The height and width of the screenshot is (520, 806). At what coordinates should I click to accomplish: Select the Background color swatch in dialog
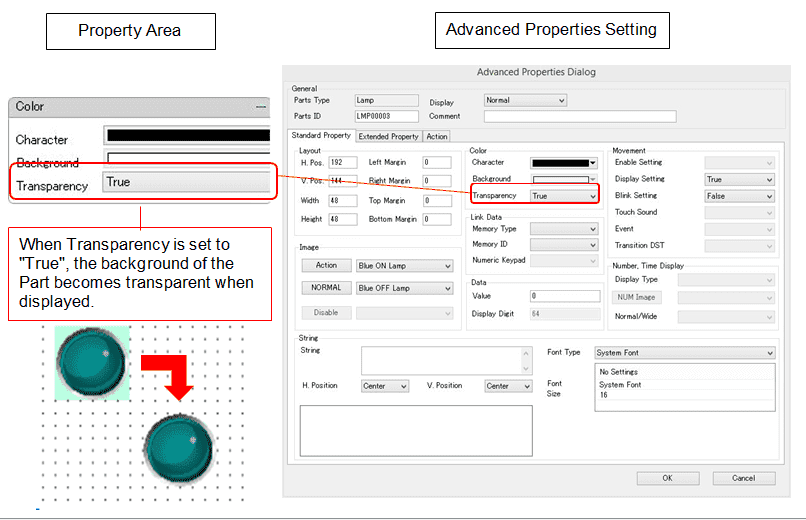click(x=563, y=179)
